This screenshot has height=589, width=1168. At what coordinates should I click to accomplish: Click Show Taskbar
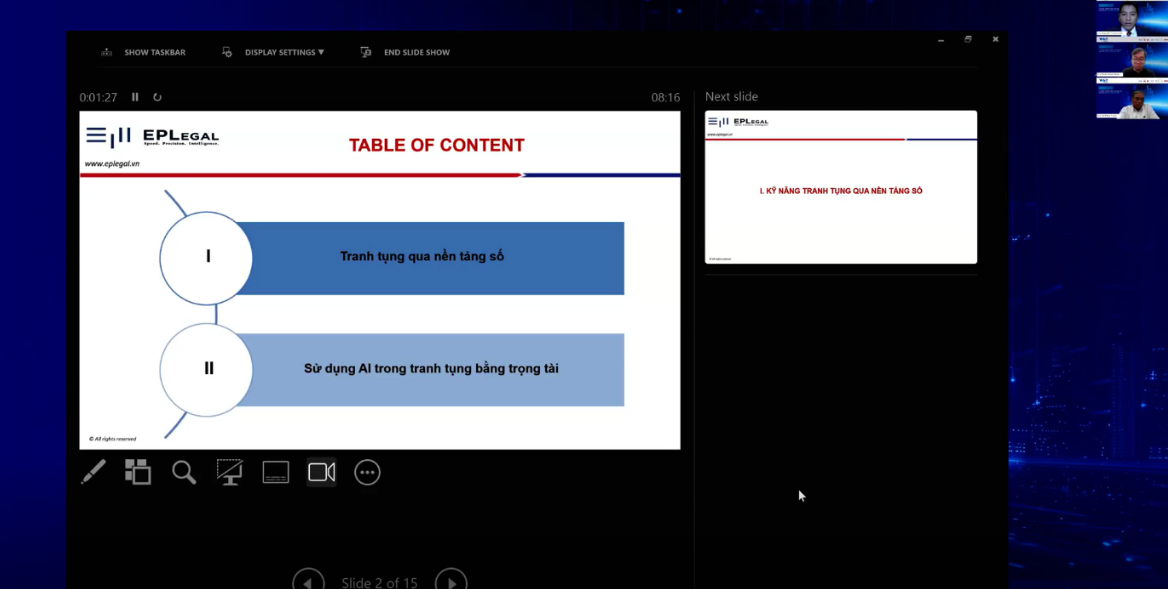coord(144,52)
